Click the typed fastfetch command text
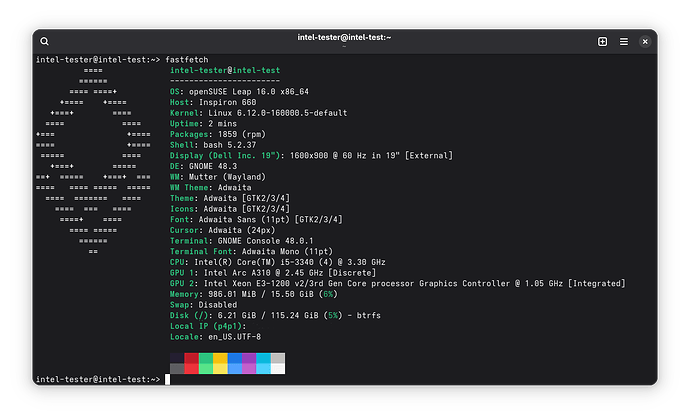 (x=187, y=60)
